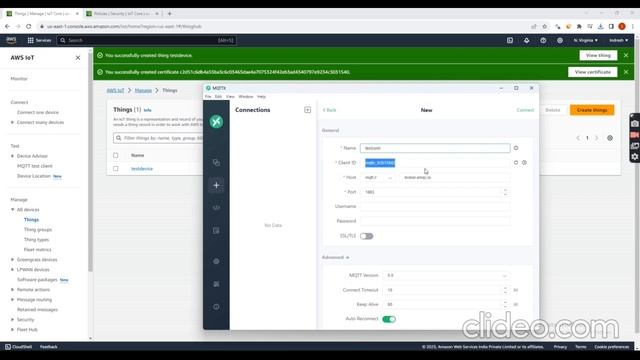Open the MQTT Version dropdown
Viewport: 640px width, 360px height.
[x=446, y=276]
